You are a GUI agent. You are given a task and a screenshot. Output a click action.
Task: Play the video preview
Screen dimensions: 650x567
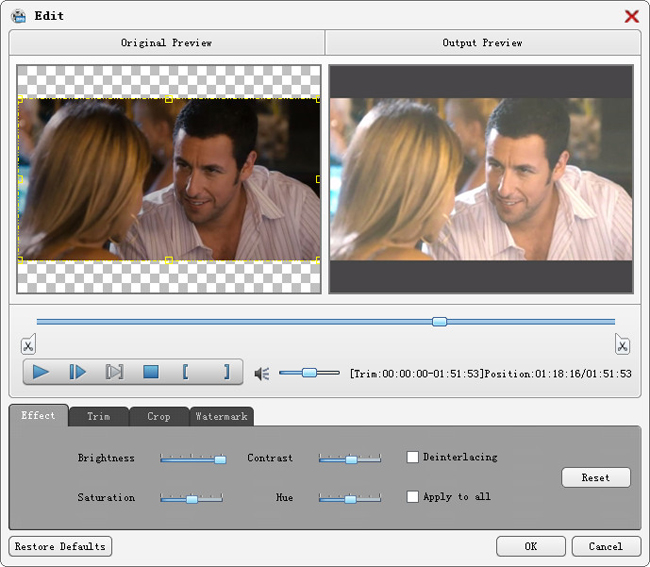pos(41,372)
